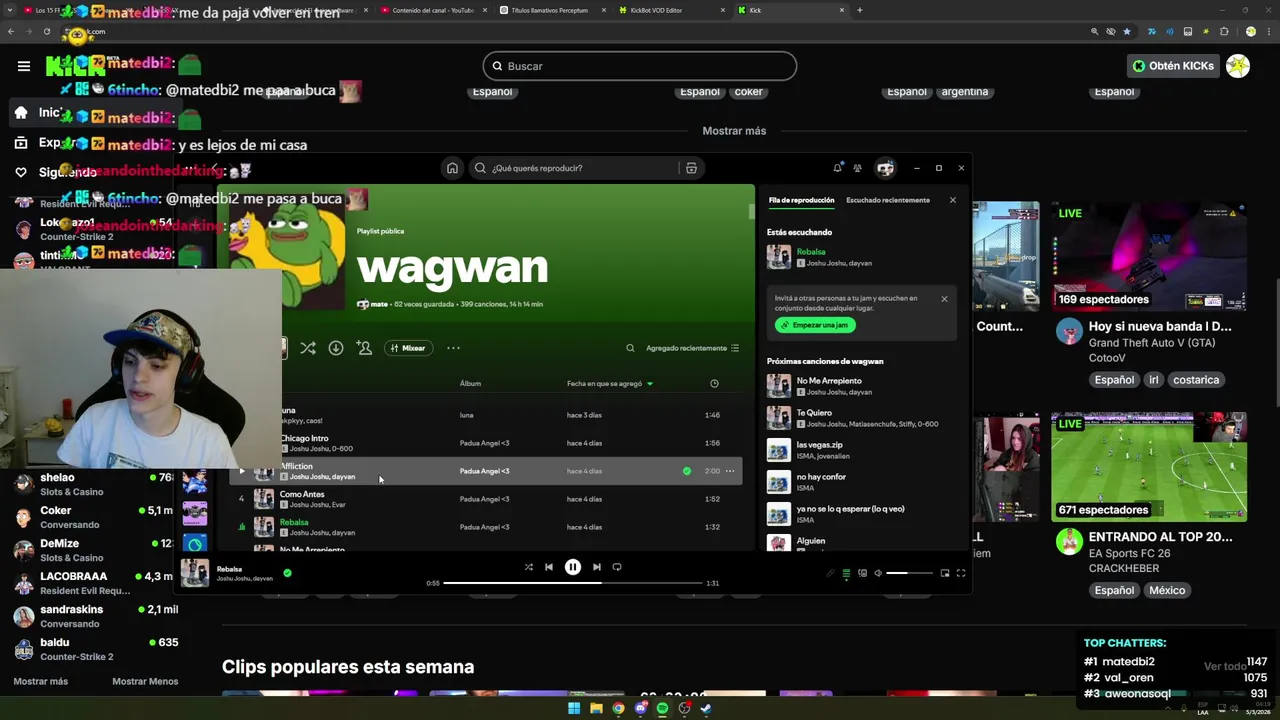
Task: Open the Mixear button
Action: pyautogui.click(x=408, y=348)
